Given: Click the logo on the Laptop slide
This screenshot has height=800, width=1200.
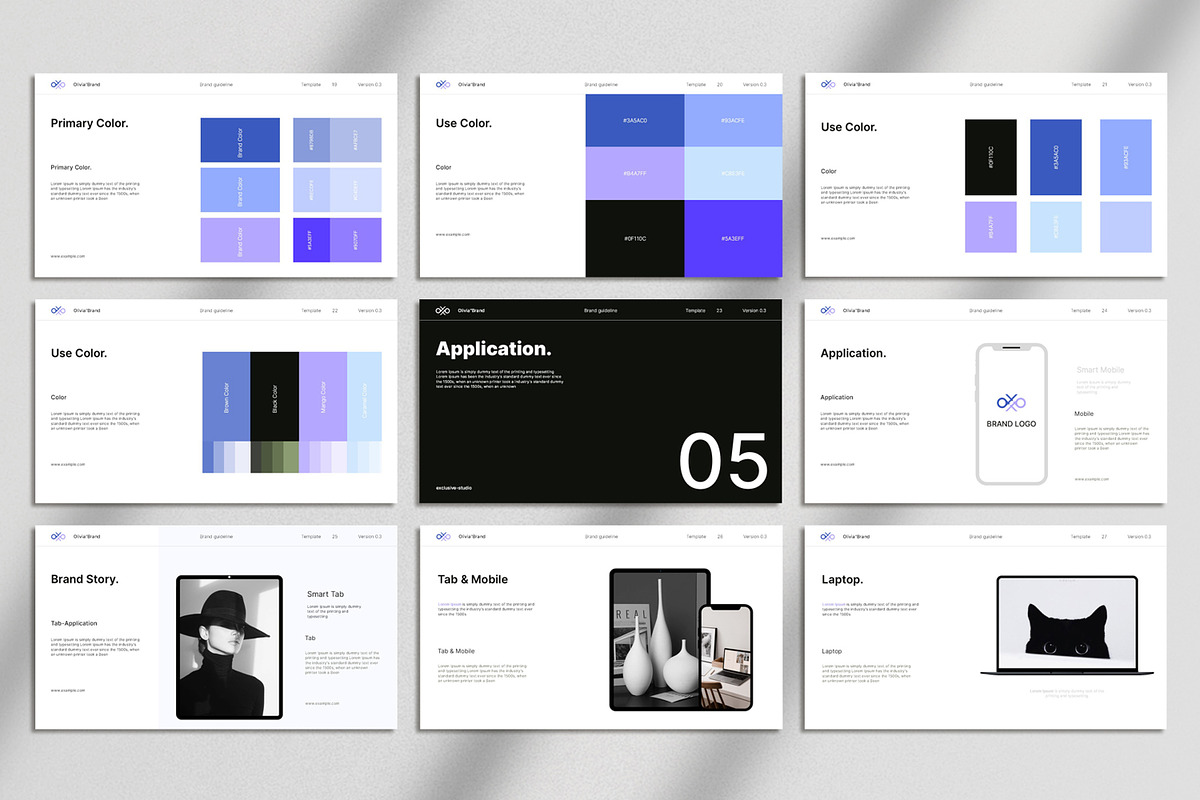Looking at the screenshot, I should click(828, 537).
